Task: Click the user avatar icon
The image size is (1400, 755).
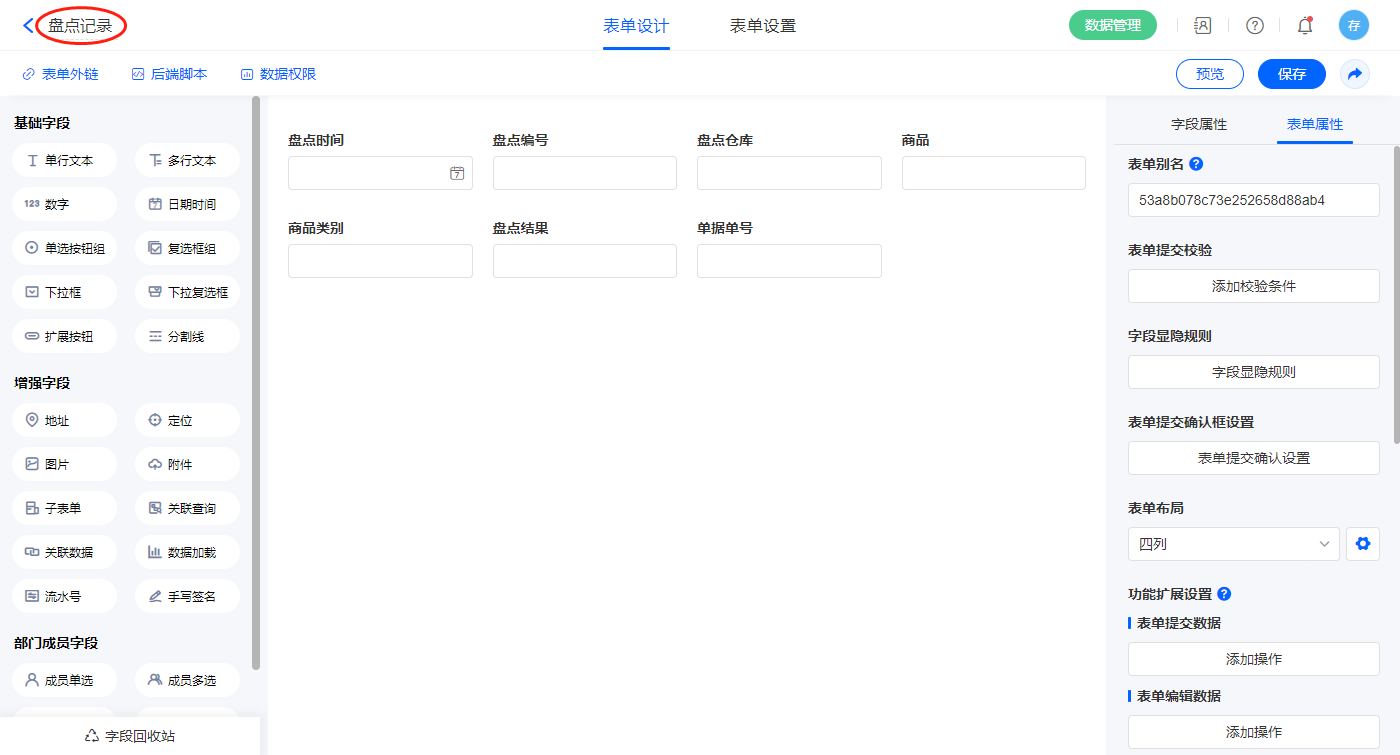Action: [x=1353, y=26]
